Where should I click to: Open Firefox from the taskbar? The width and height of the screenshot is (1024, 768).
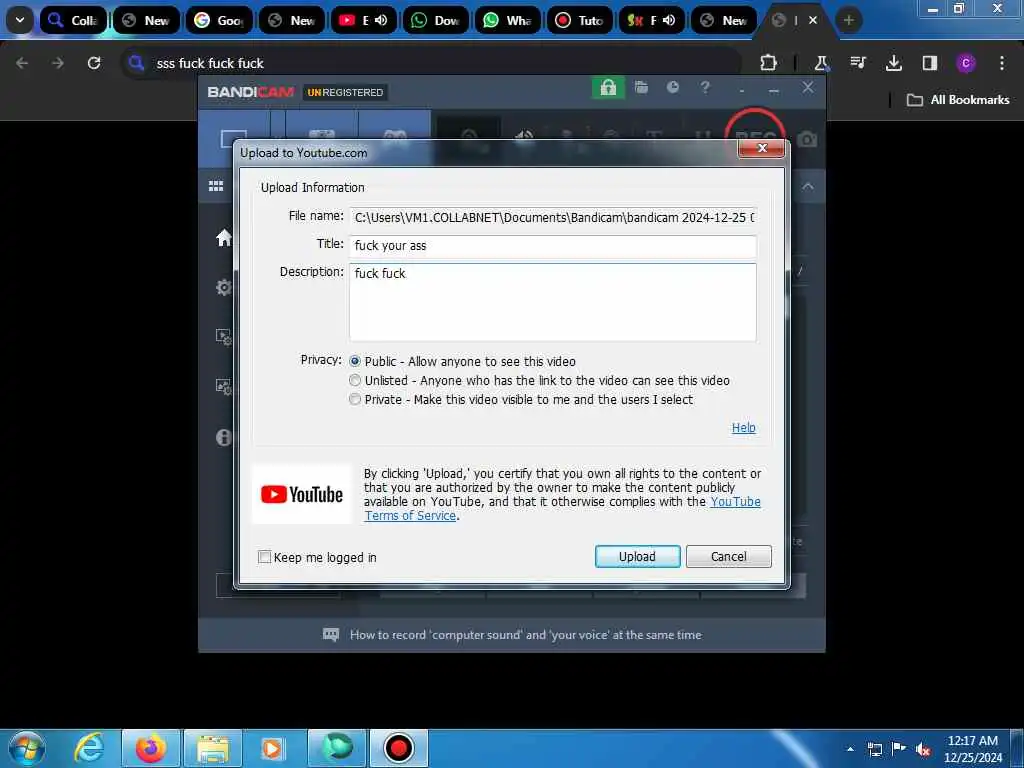tap(150, 748)
